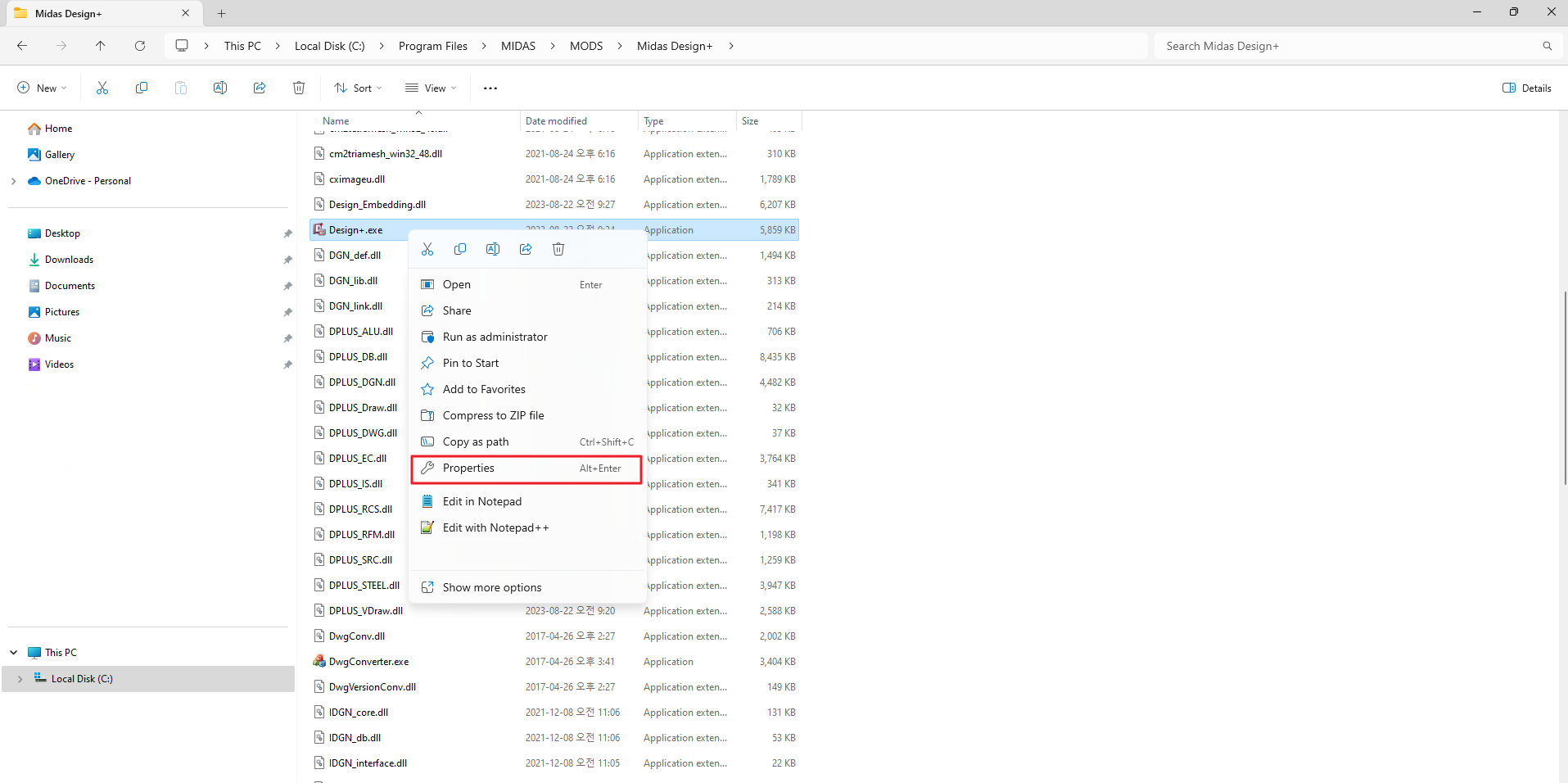Refresh the folder view
Viewport: 1568px width, 783px height.
click(140, 46)
